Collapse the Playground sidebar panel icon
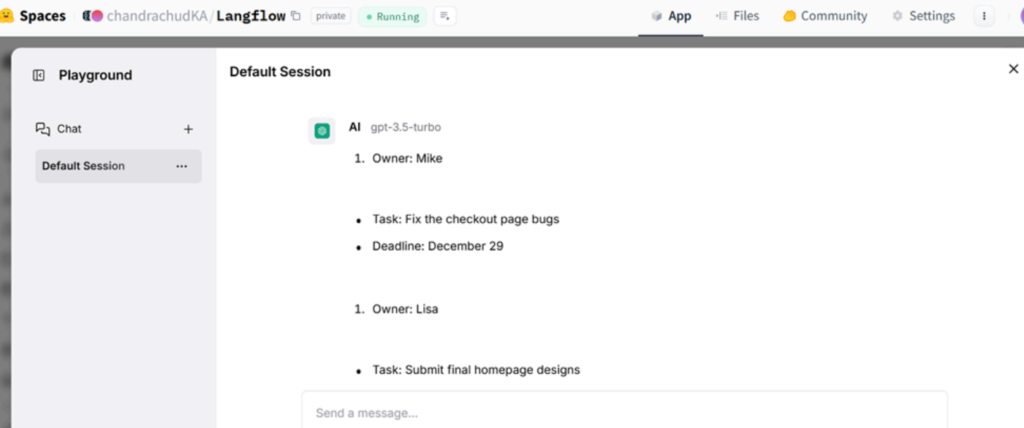Image resolution: width=1024 pixels, height=428 pixels. point(39,75)
